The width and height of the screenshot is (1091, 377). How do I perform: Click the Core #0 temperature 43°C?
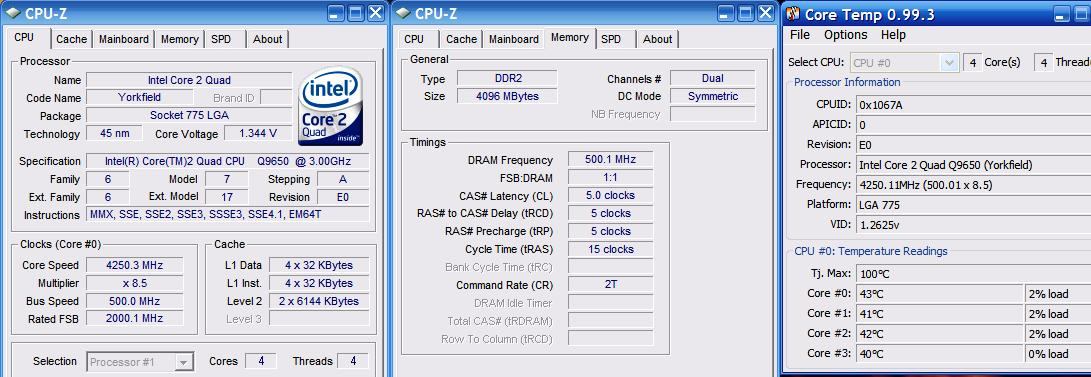pyautogui.click(x=939, y=294)
